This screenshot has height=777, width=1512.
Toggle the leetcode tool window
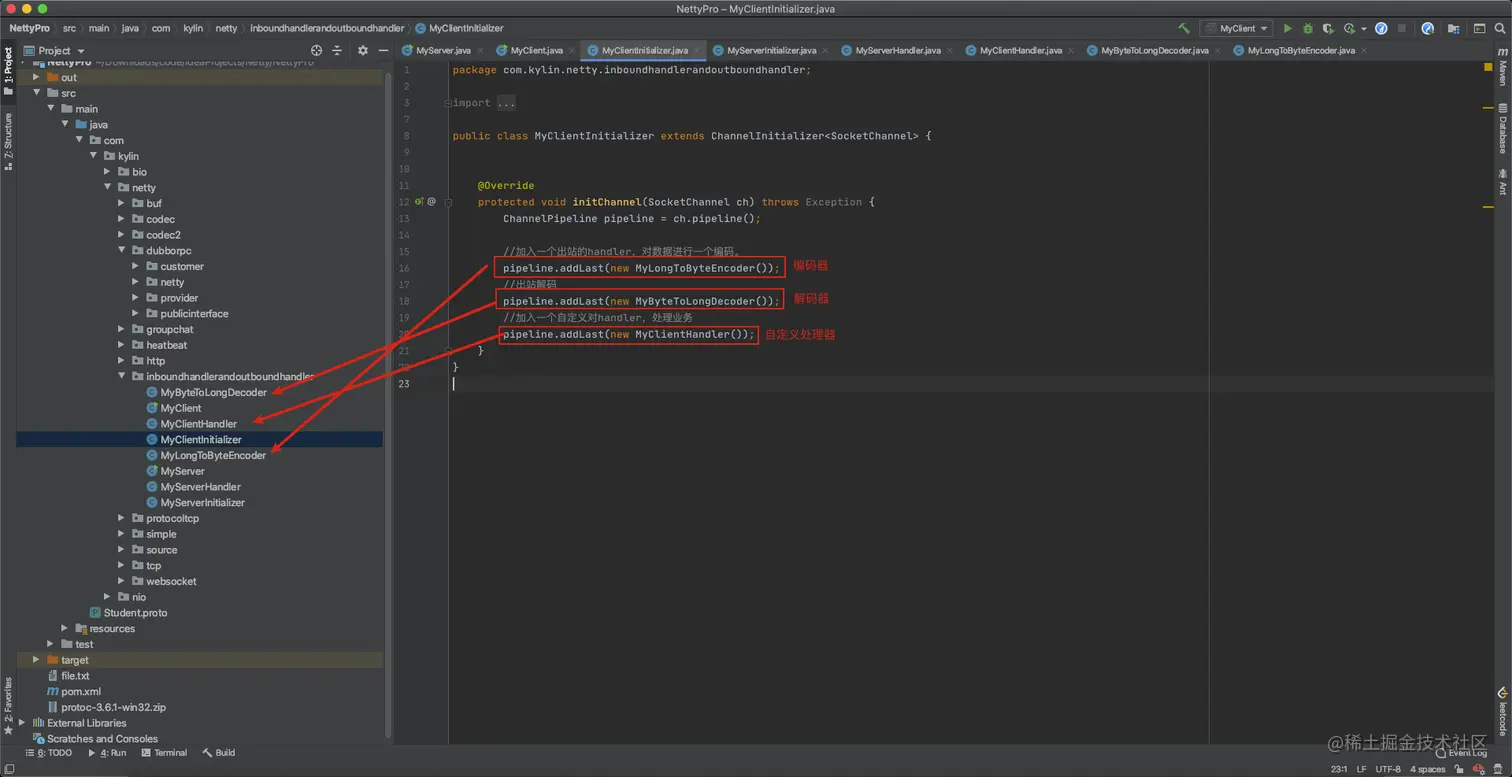1502,710
